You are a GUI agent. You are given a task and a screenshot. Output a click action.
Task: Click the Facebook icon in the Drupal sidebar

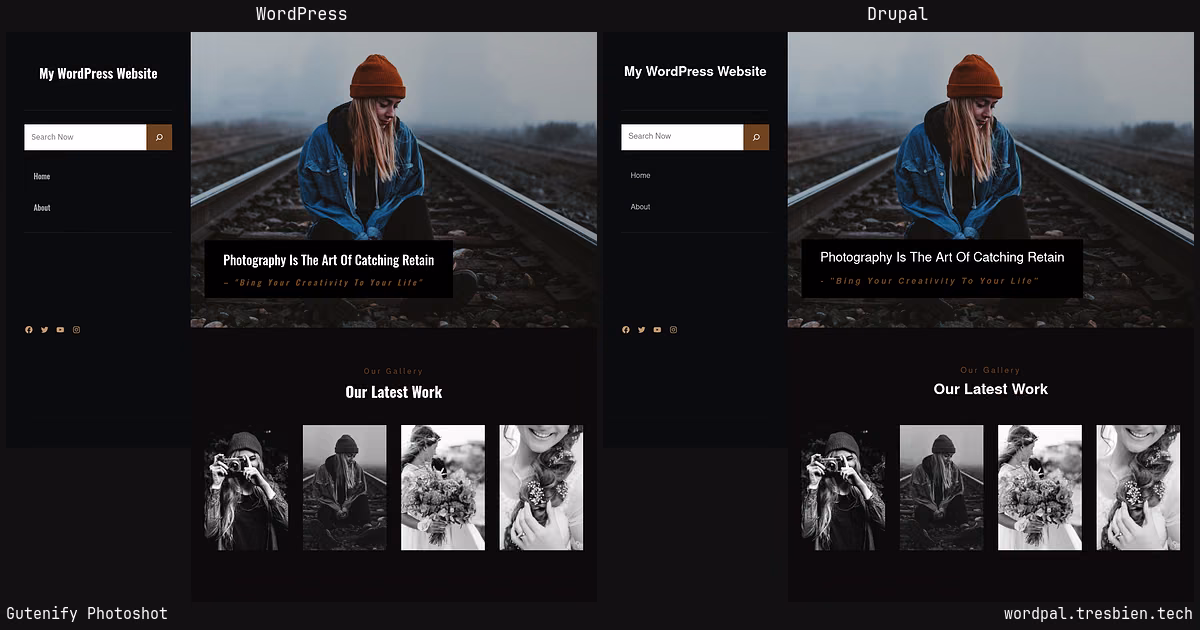click(626, 330)
